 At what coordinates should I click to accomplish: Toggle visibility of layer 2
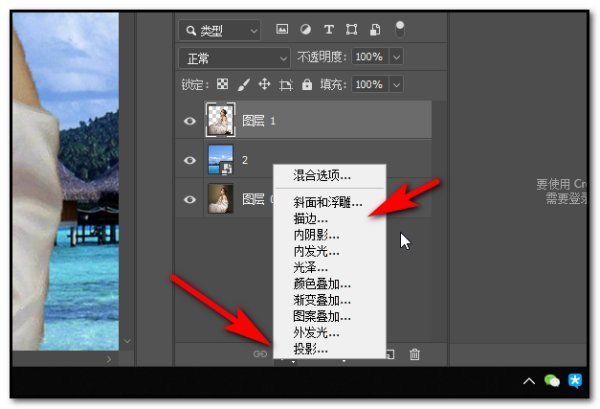click(189, 160)
